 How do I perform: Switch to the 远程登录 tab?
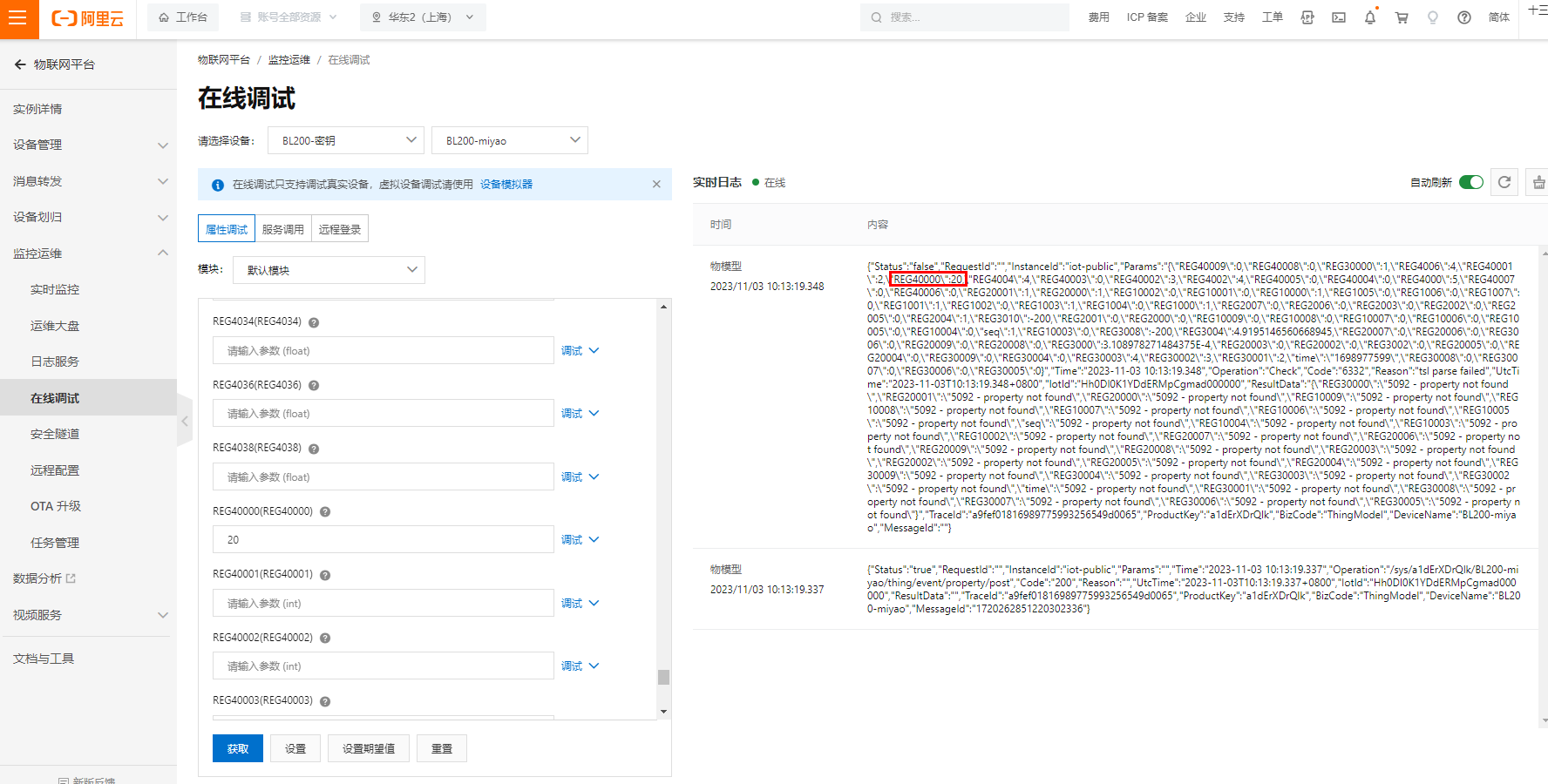[x=340, y=229]
